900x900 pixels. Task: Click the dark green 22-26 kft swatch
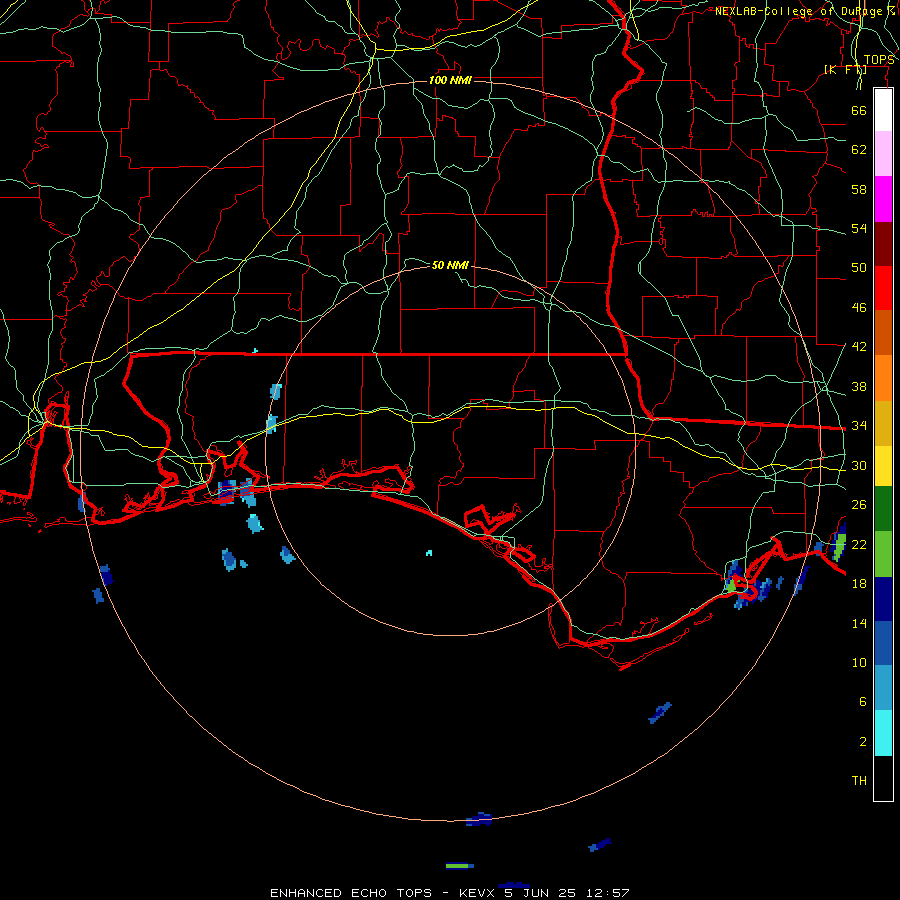(883, 509)
